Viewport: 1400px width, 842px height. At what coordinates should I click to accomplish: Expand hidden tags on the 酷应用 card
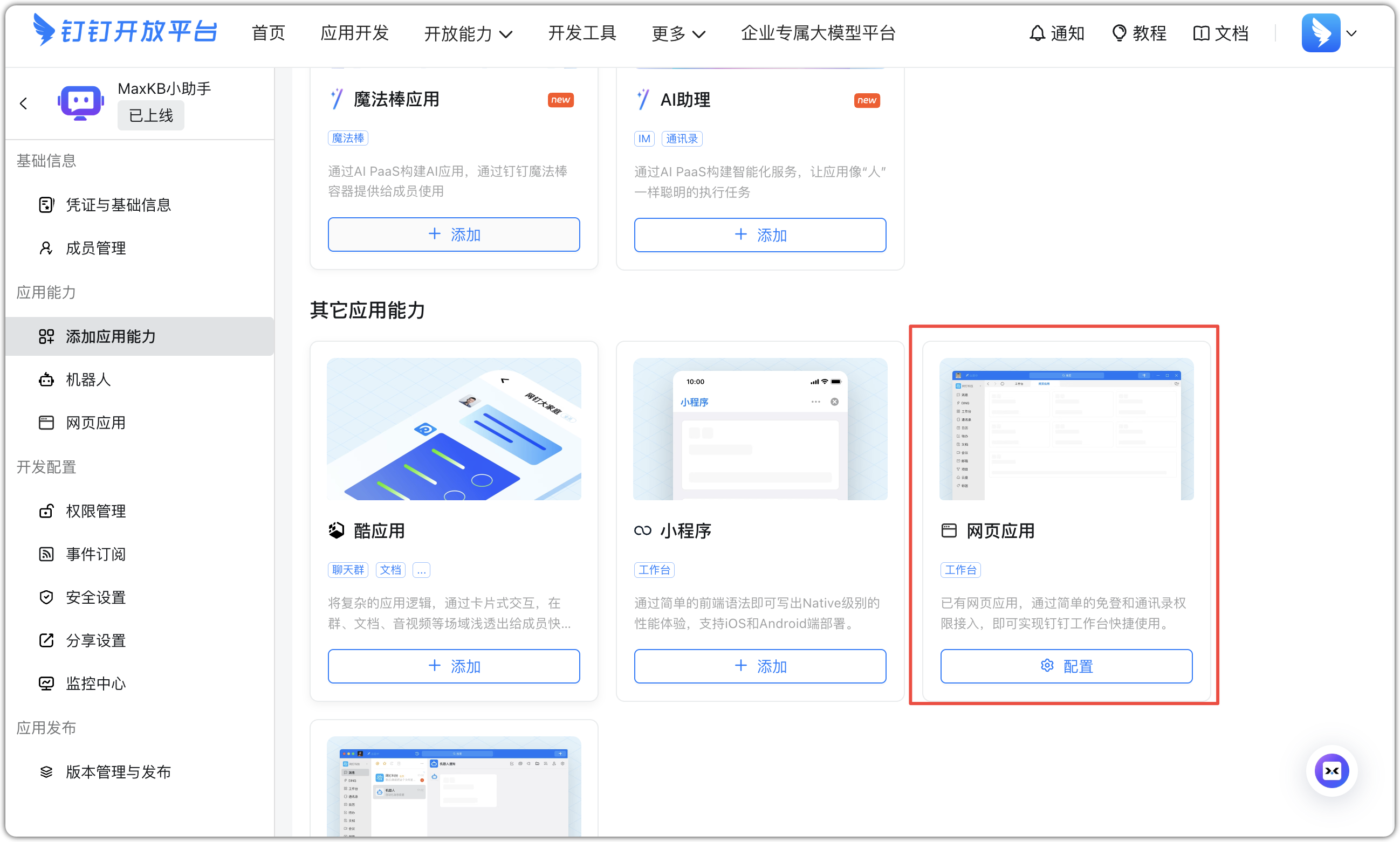click(x=421, y=570)
